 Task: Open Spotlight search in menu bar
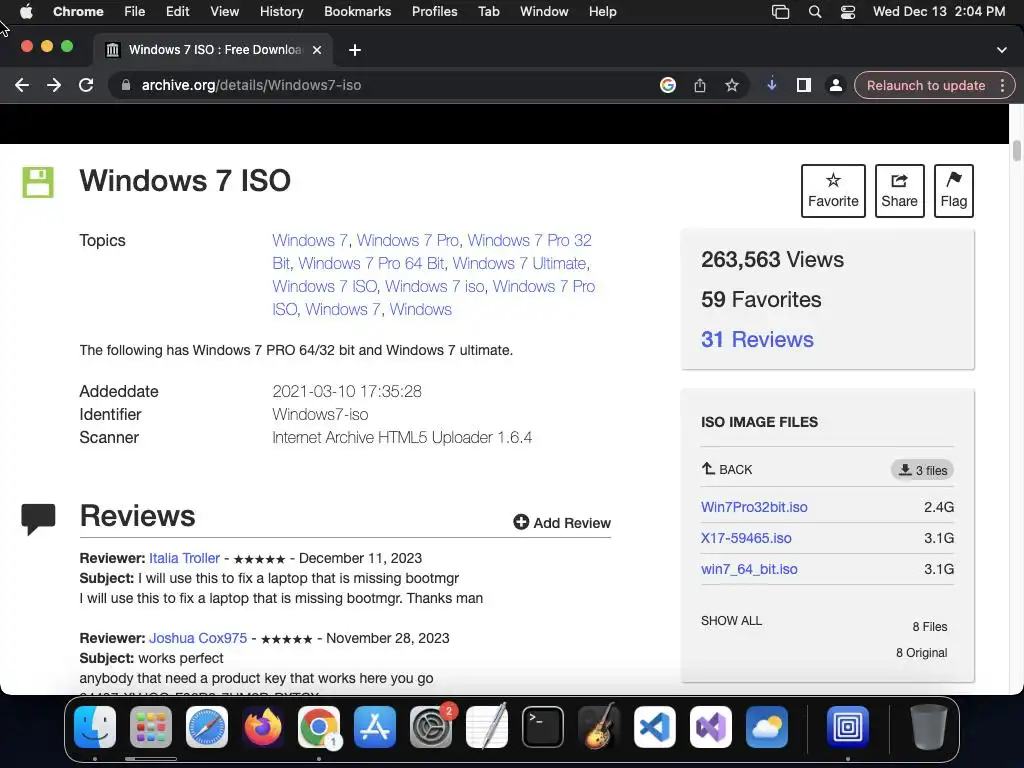click(x=814, y=12)
